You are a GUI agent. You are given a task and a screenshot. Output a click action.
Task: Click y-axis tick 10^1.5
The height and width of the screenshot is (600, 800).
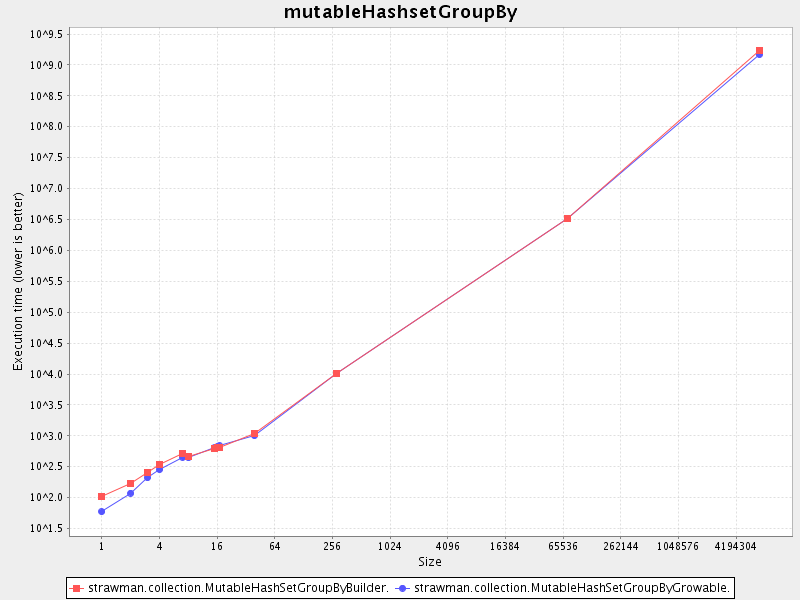click(46, 529)
